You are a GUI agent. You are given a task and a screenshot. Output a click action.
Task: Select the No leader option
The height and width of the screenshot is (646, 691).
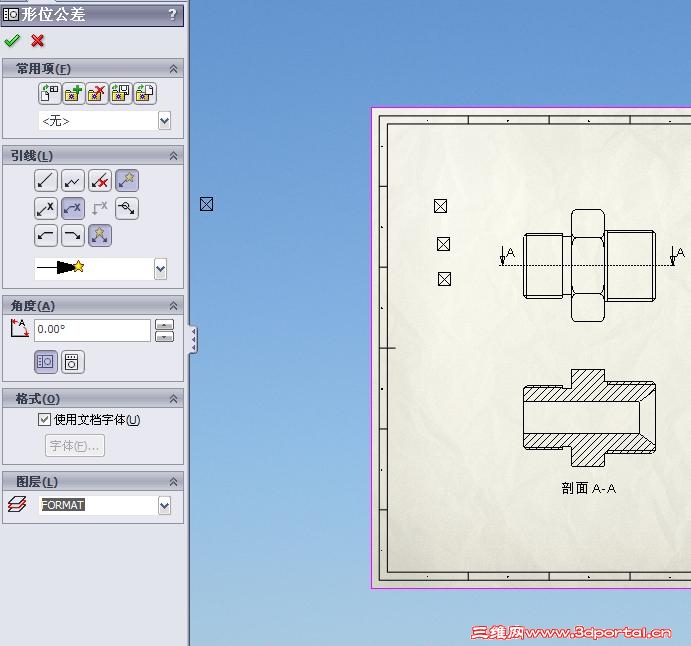tap(100, 181)
